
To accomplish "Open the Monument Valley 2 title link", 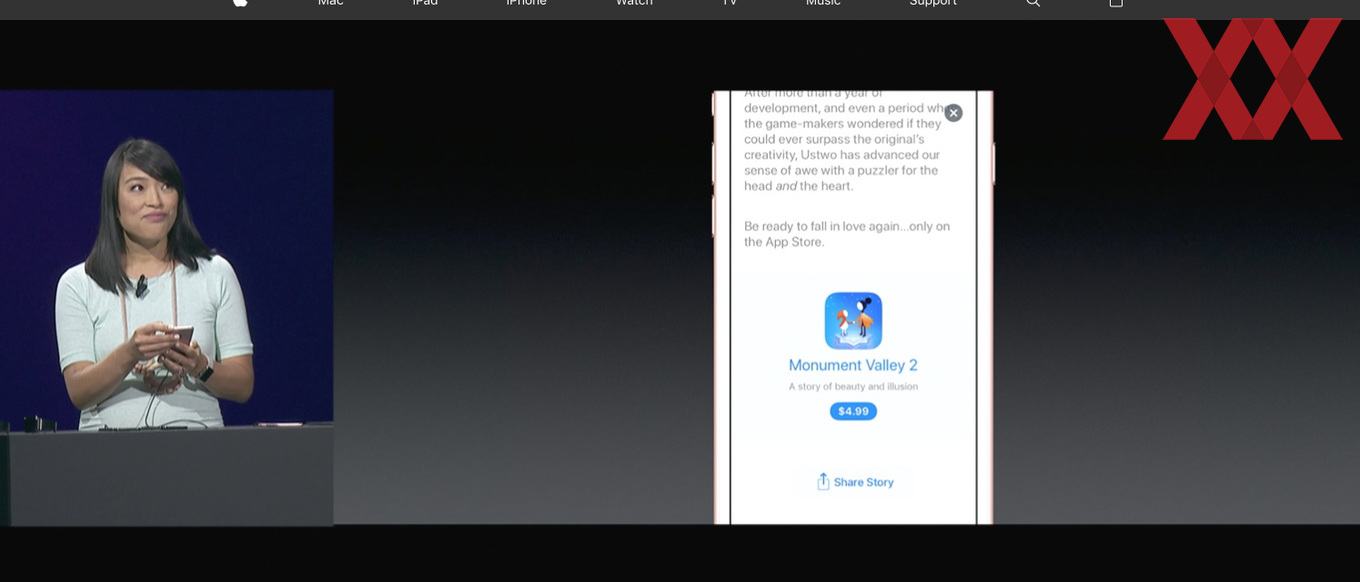I will pyautogui.click(x=853, y=365).
